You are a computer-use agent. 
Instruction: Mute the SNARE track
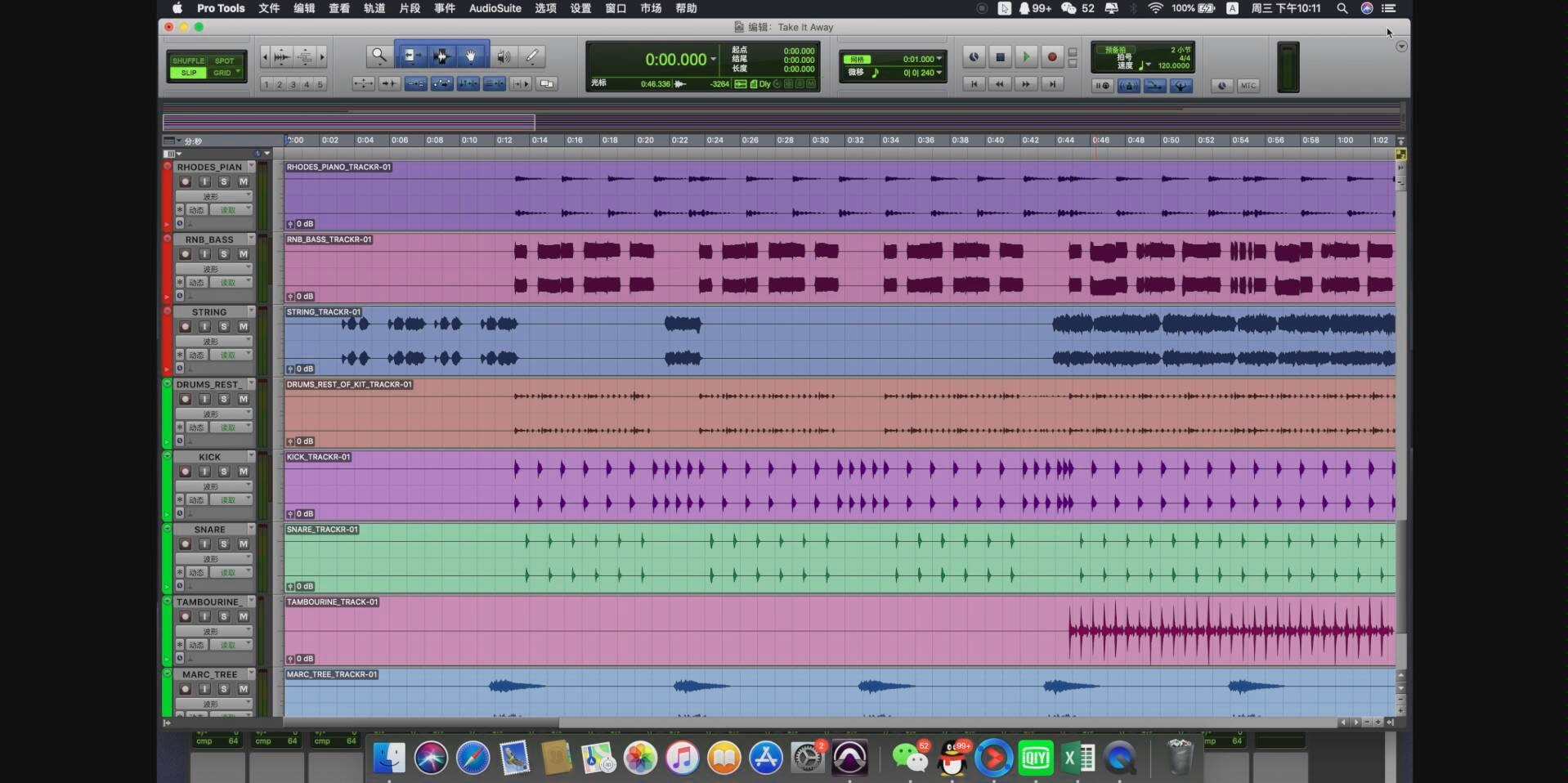tap(243, 544)
